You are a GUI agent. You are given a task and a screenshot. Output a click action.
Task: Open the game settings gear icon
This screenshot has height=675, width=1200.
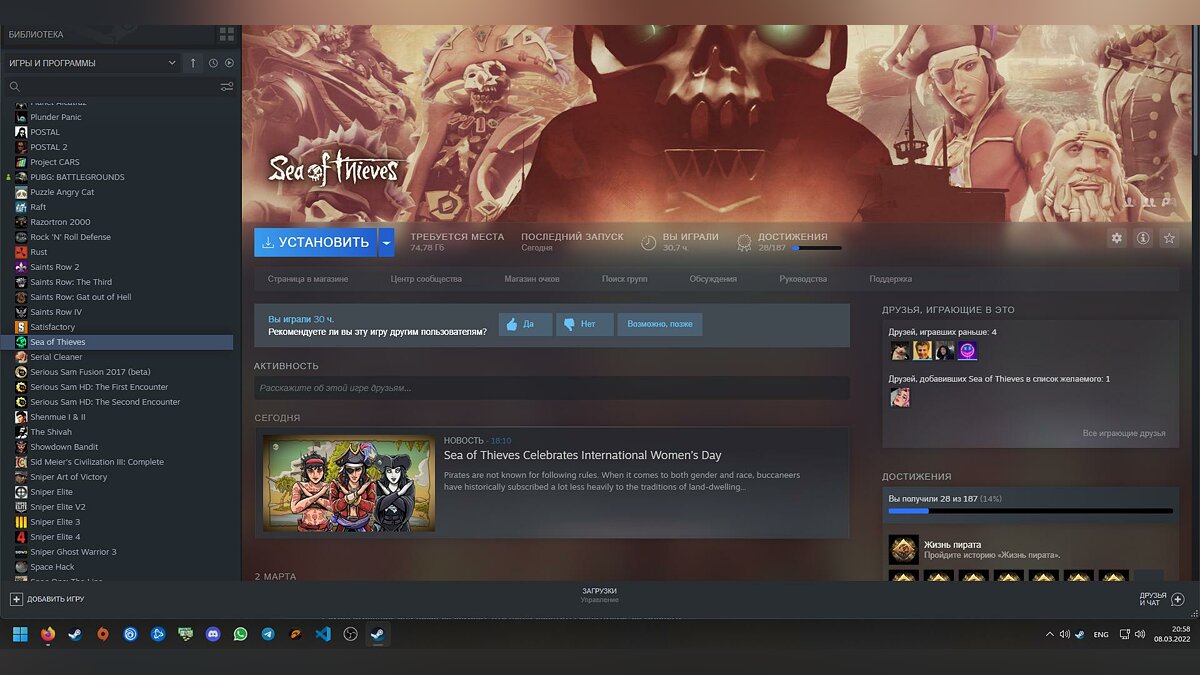pos(1117,238)
